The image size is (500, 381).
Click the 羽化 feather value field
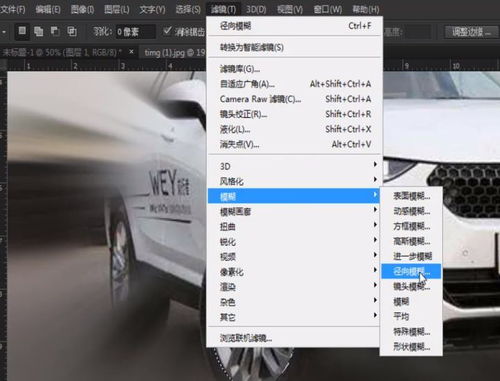[135, 32]
